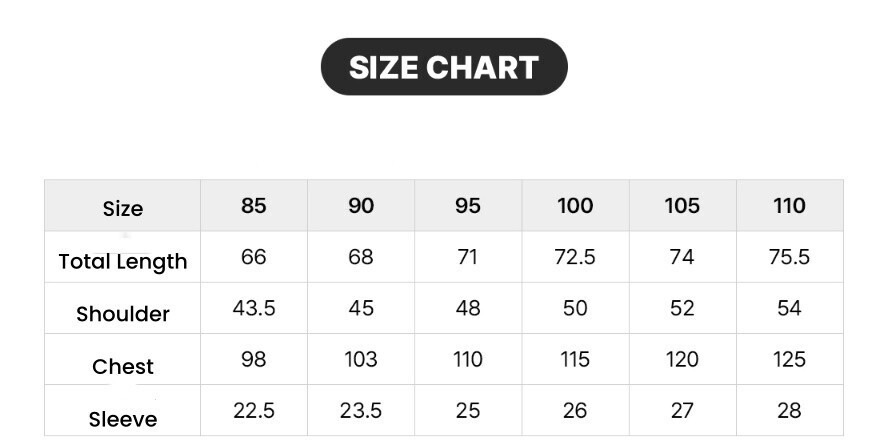Click the 22.5 sleeve measurement cell
Viewport: 878px width, 448px height.
254,410
